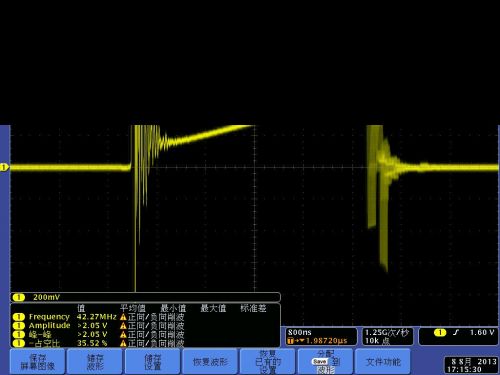Viewport: 500px width, 375px height.
Task: Click the channel 1 badge beside 200mV
Action: 19,297
